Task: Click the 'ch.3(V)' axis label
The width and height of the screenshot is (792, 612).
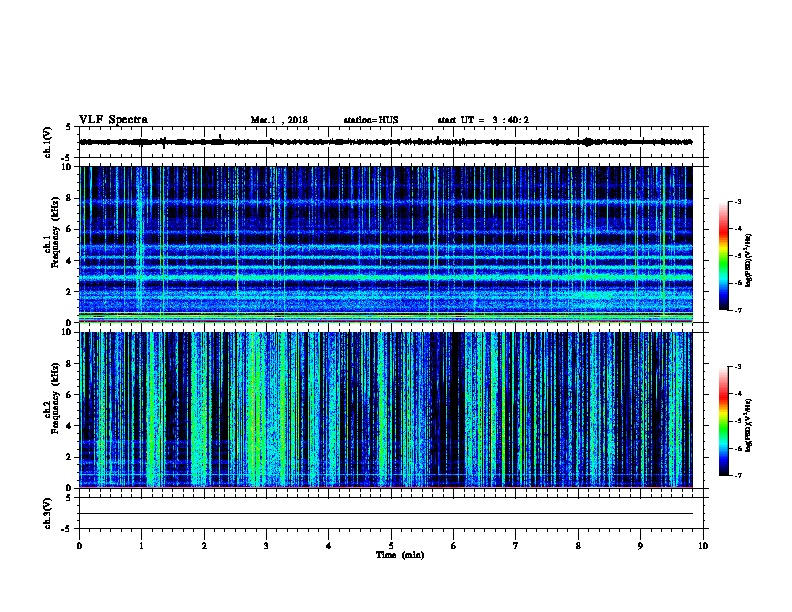Action: click(47, 513)
